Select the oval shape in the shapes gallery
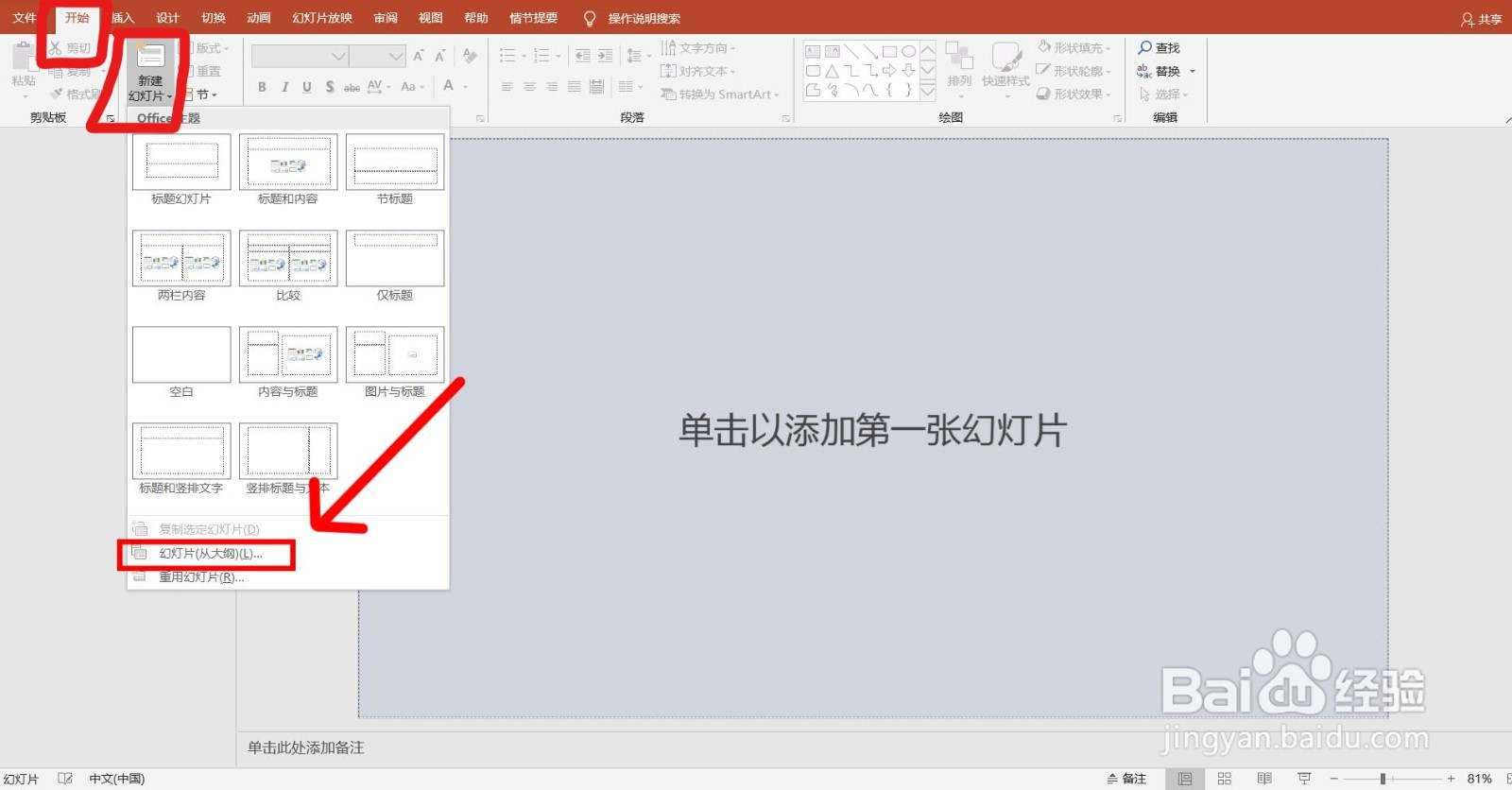Screen dimensions: 1512x790 tap(908, 51)
